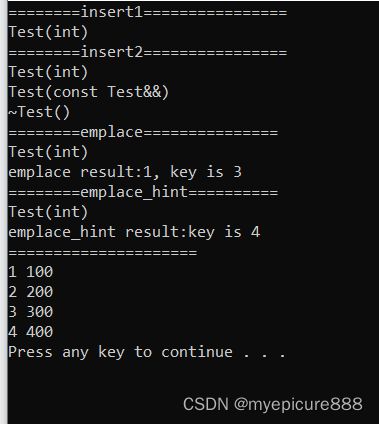Click 'emplace_hint result:key is 4' text
Screen dimensions: 379x424
tap(134, 232)
